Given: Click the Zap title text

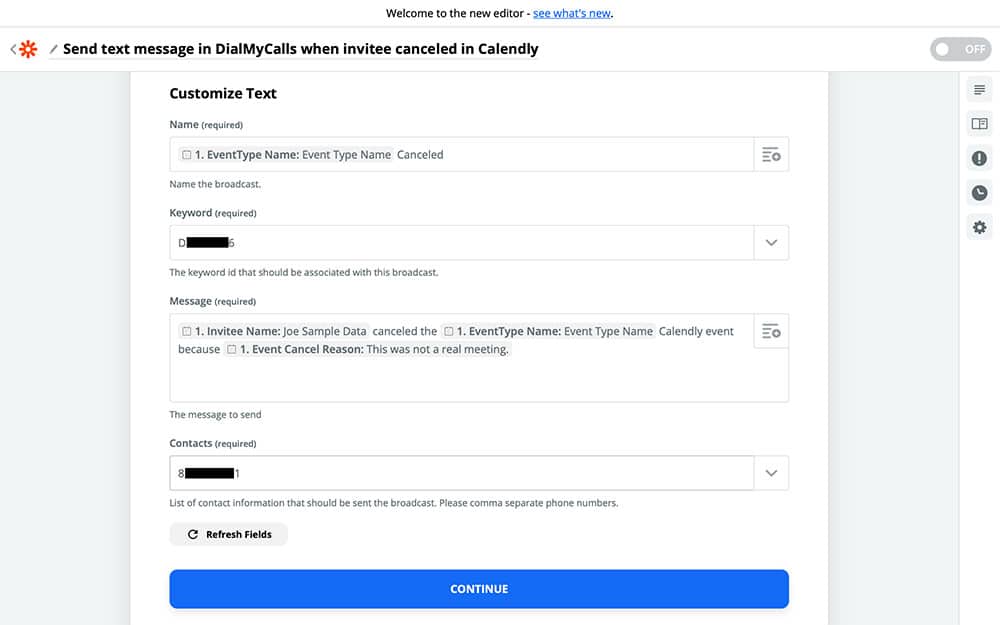Looking at the screenshot, I should [x=300, y=49].
